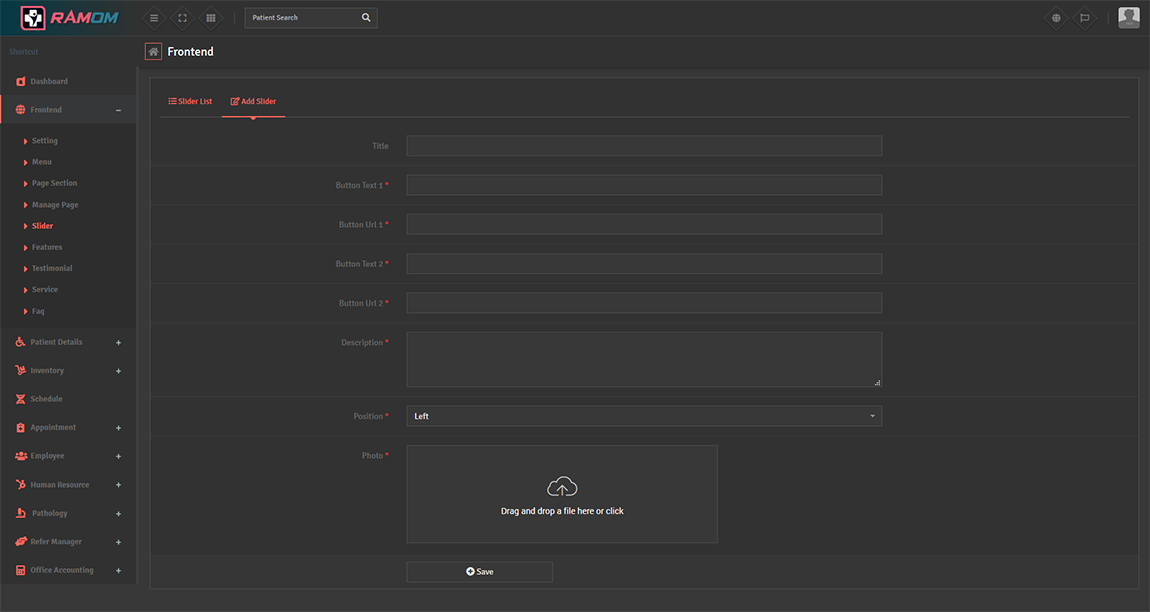Click the photo drag and drop upload area

[561, 494]
